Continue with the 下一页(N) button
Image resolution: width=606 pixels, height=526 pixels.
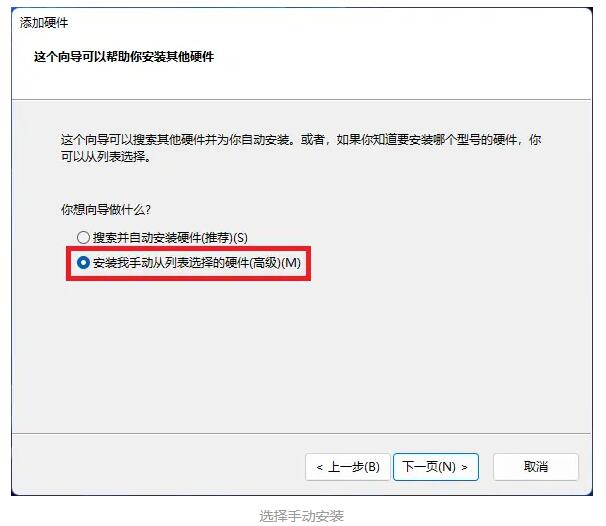tap(436, 467)
